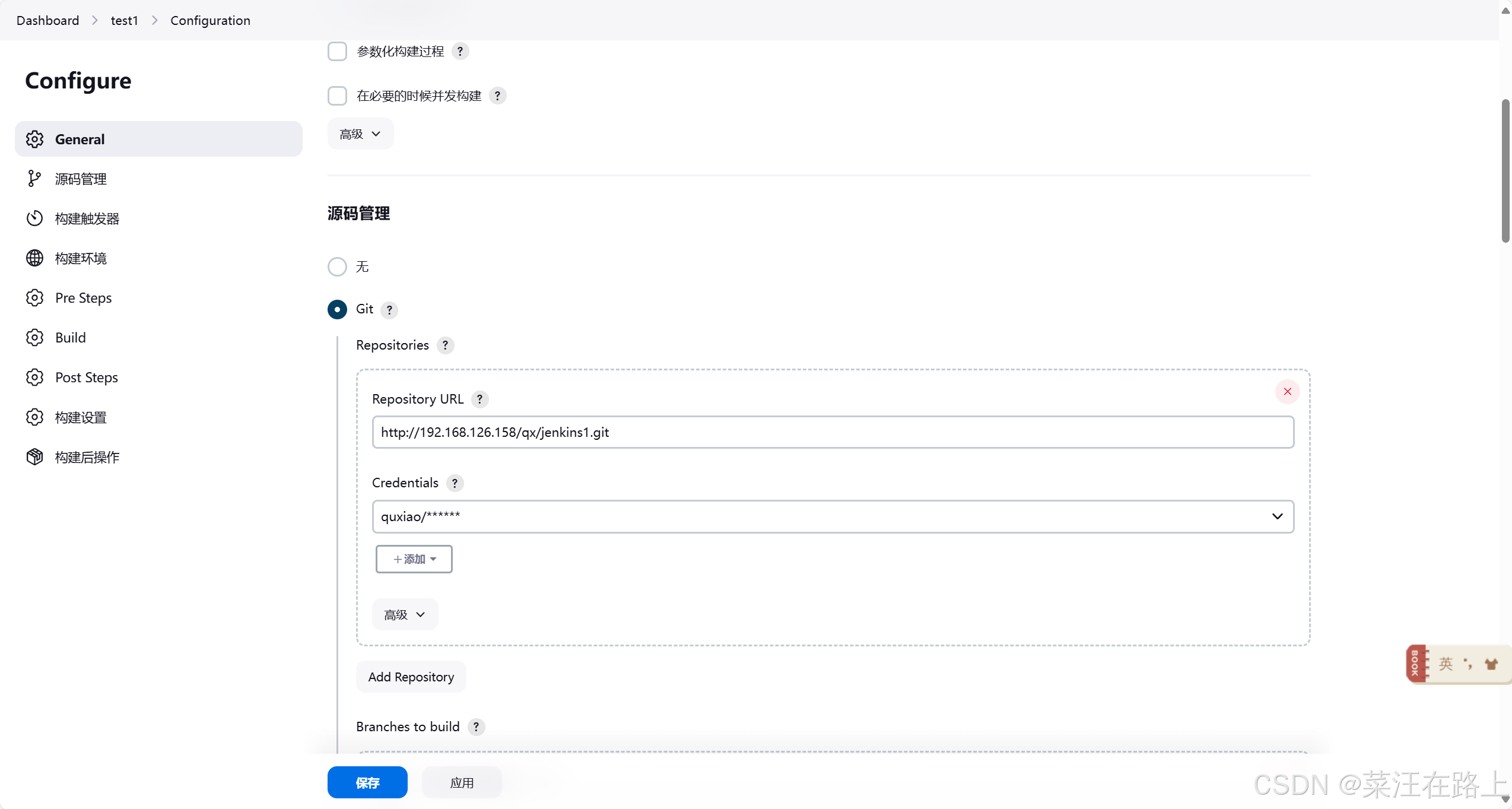Select the 无 source control radio button
The width and height of the screenshot is (1512, 809).
click(x=337, y=267)
